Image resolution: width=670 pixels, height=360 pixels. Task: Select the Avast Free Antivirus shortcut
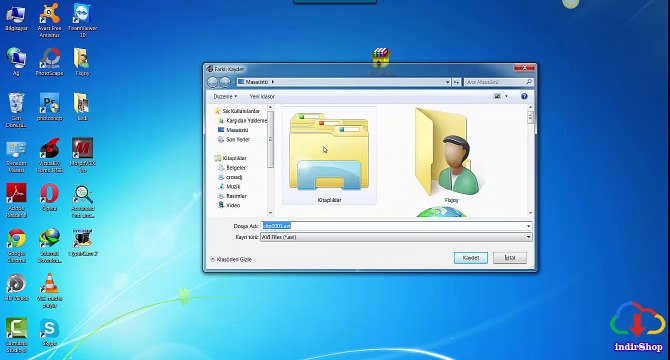50,20
